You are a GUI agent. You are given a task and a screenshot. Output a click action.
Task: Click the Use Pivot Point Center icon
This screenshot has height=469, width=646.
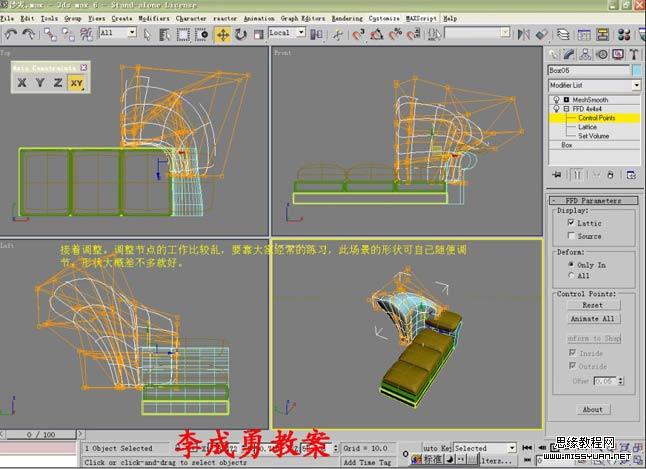click(x=316, y=35)
